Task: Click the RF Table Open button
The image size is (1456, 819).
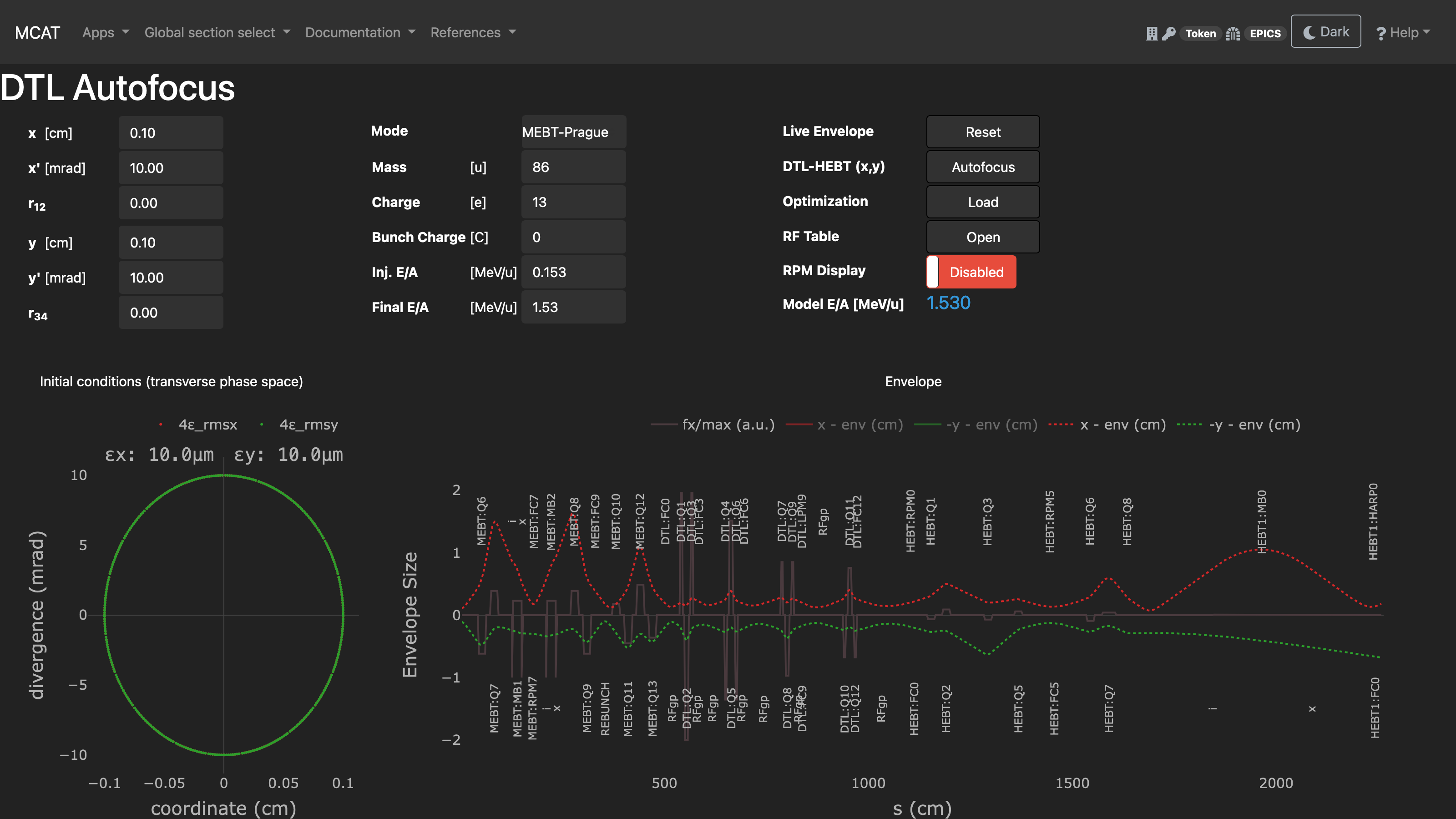Action: coord(983,237)
